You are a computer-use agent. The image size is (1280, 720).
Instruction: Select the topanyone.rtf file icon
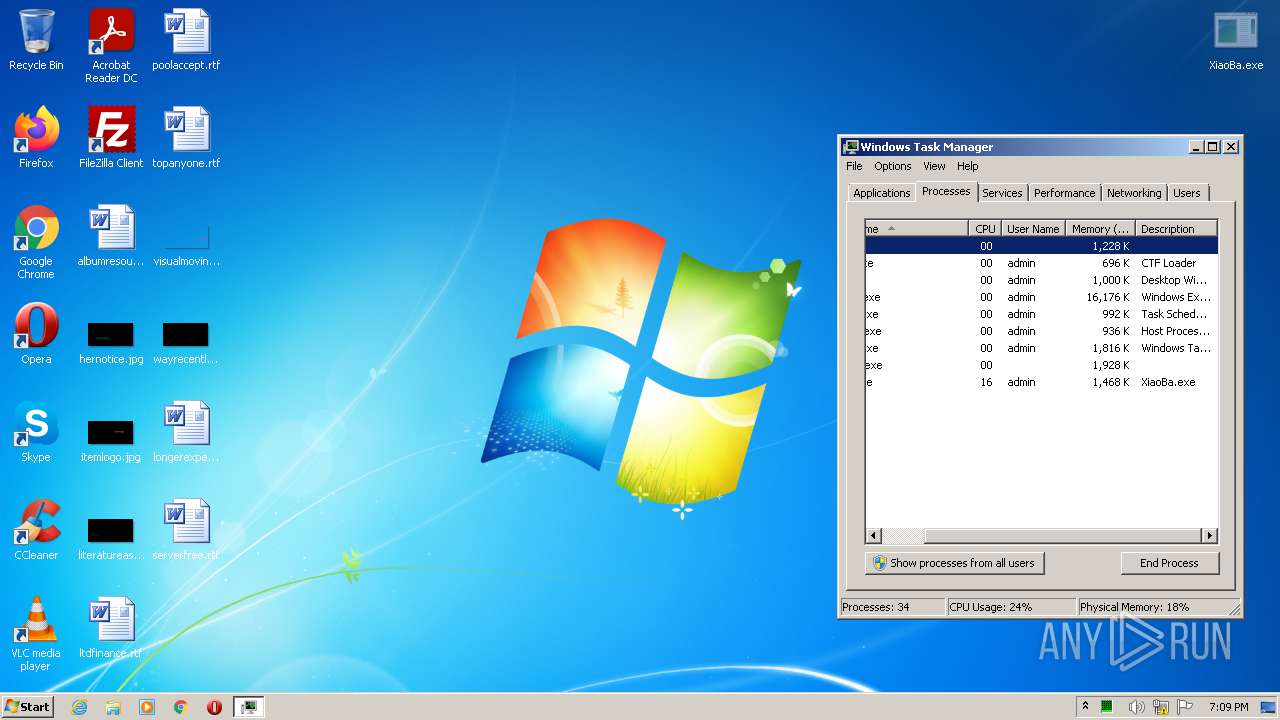coord(186,138)
